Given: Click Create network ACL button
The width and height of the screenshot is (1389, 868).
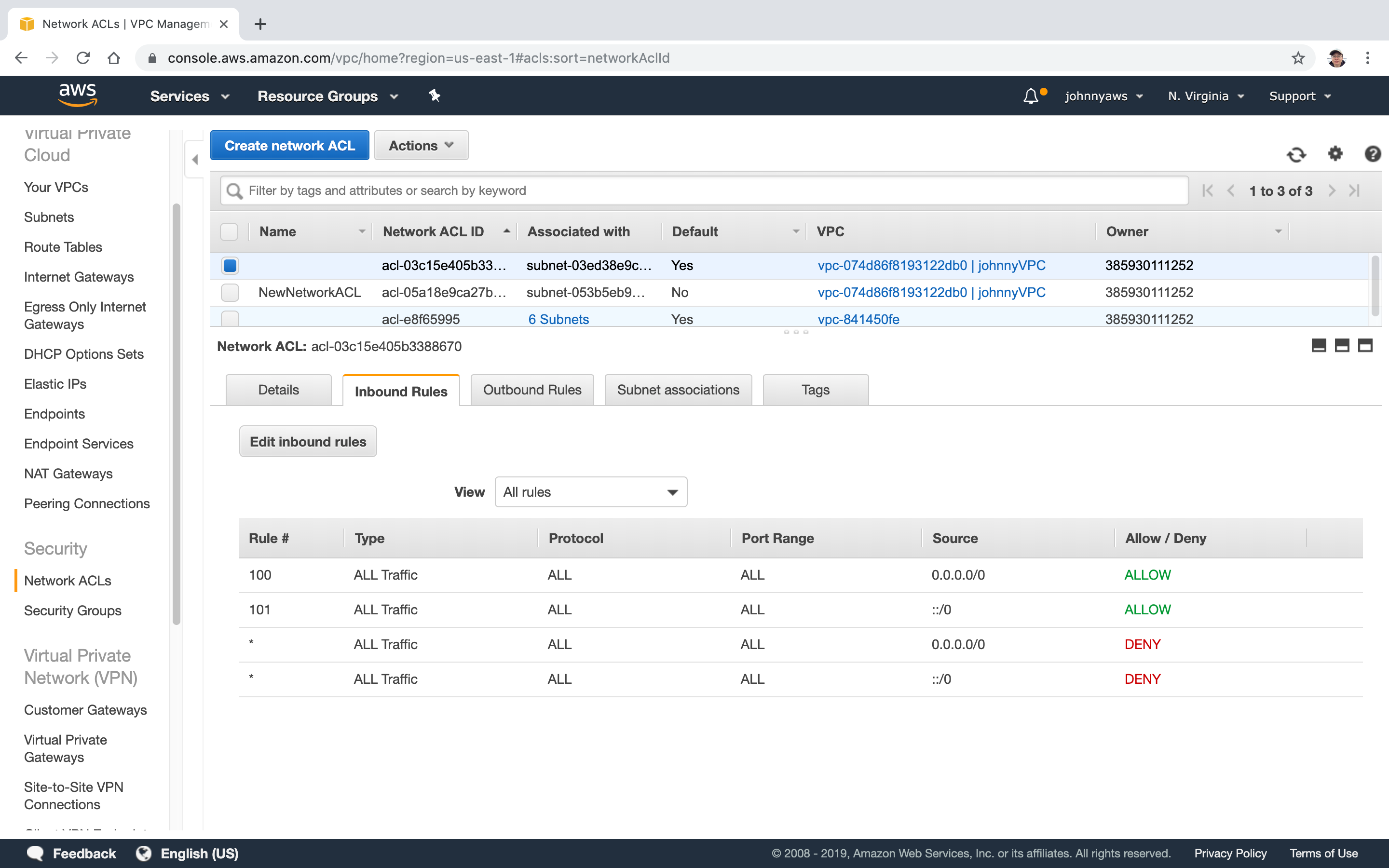Looking at the screenshot, I should (x=290, y=145).
